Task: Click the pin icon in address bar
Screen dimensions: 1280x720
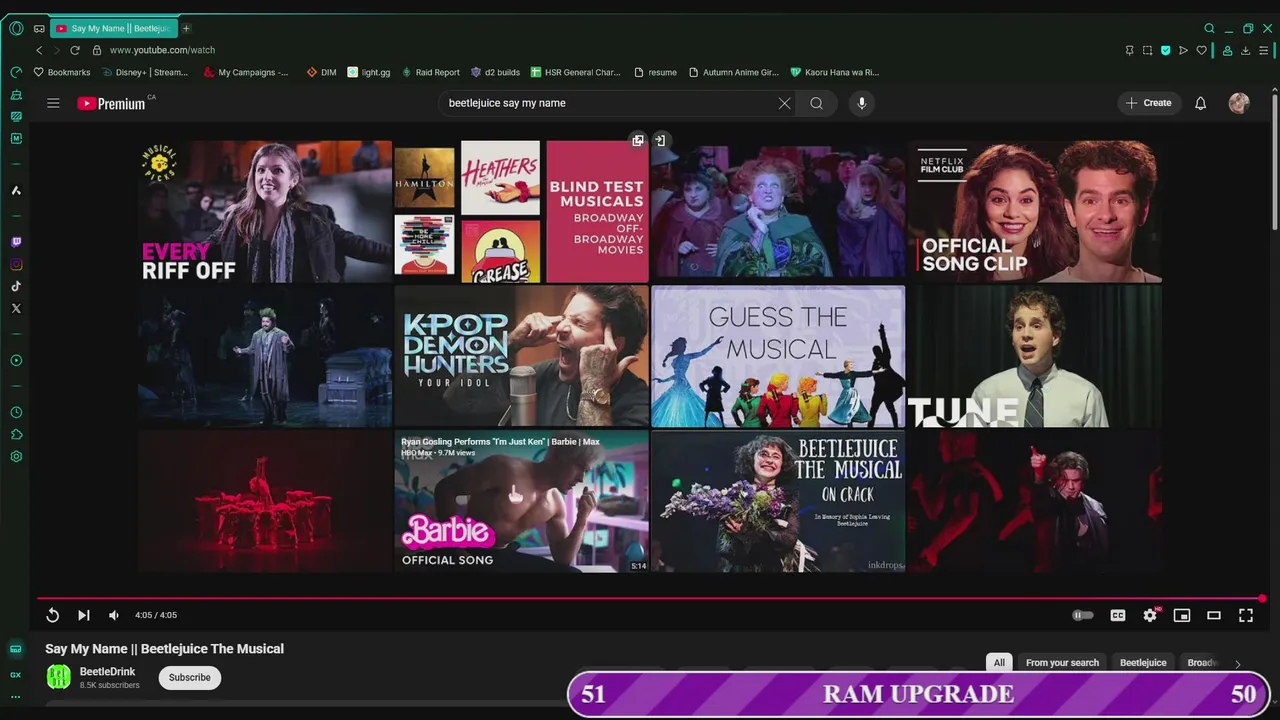Action: (1129, 50)
